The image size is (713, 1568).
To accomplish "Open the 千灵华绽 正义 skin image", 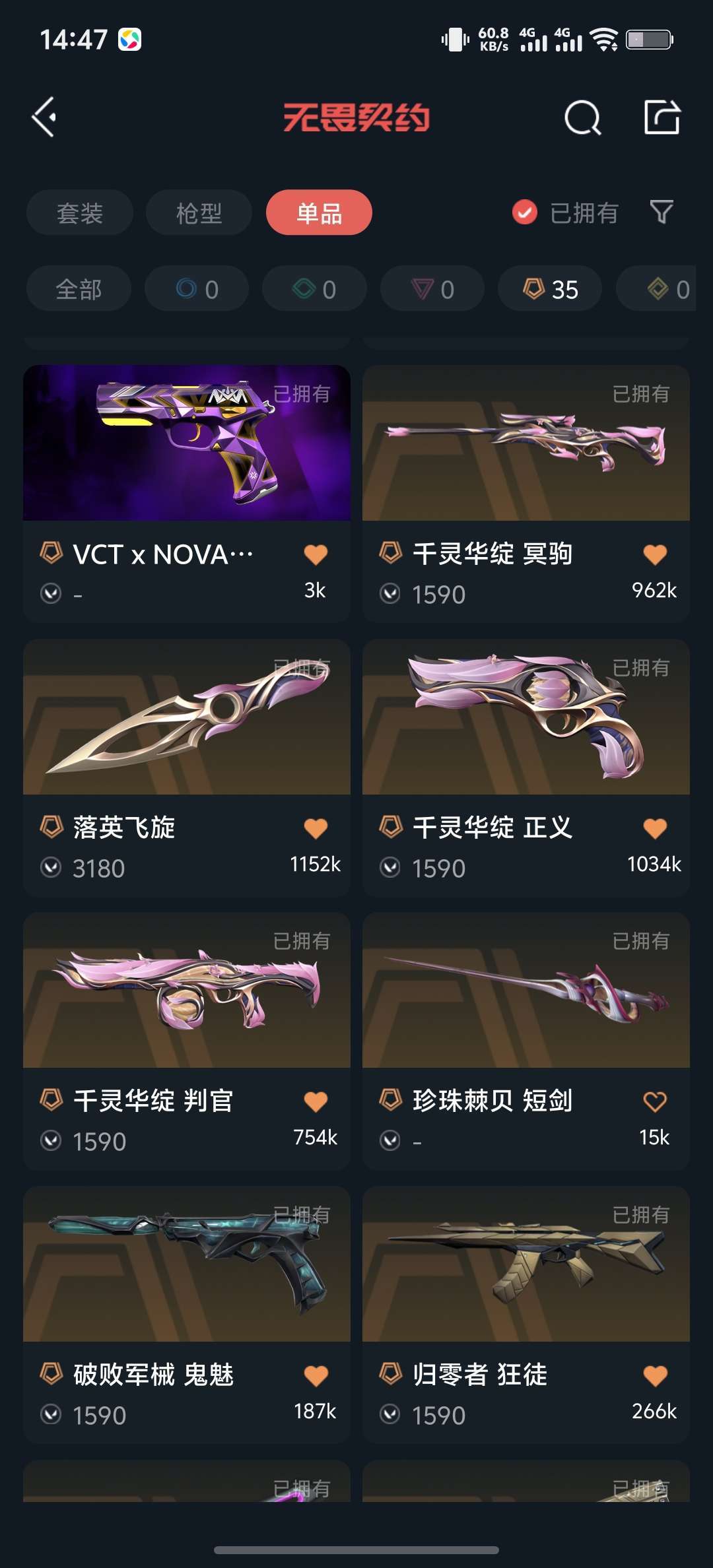I will click(526, 717).
